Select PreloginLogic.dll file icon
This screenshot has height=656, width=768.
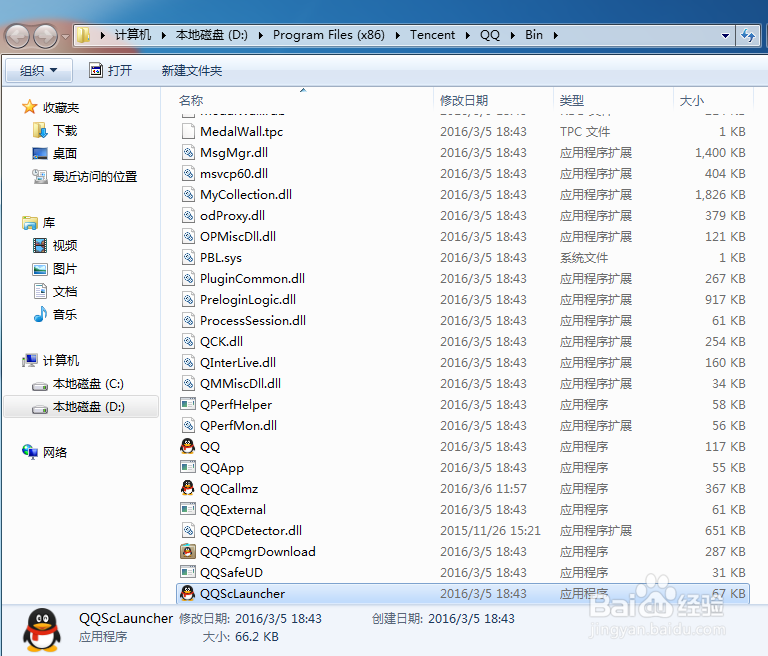point(188,299)
